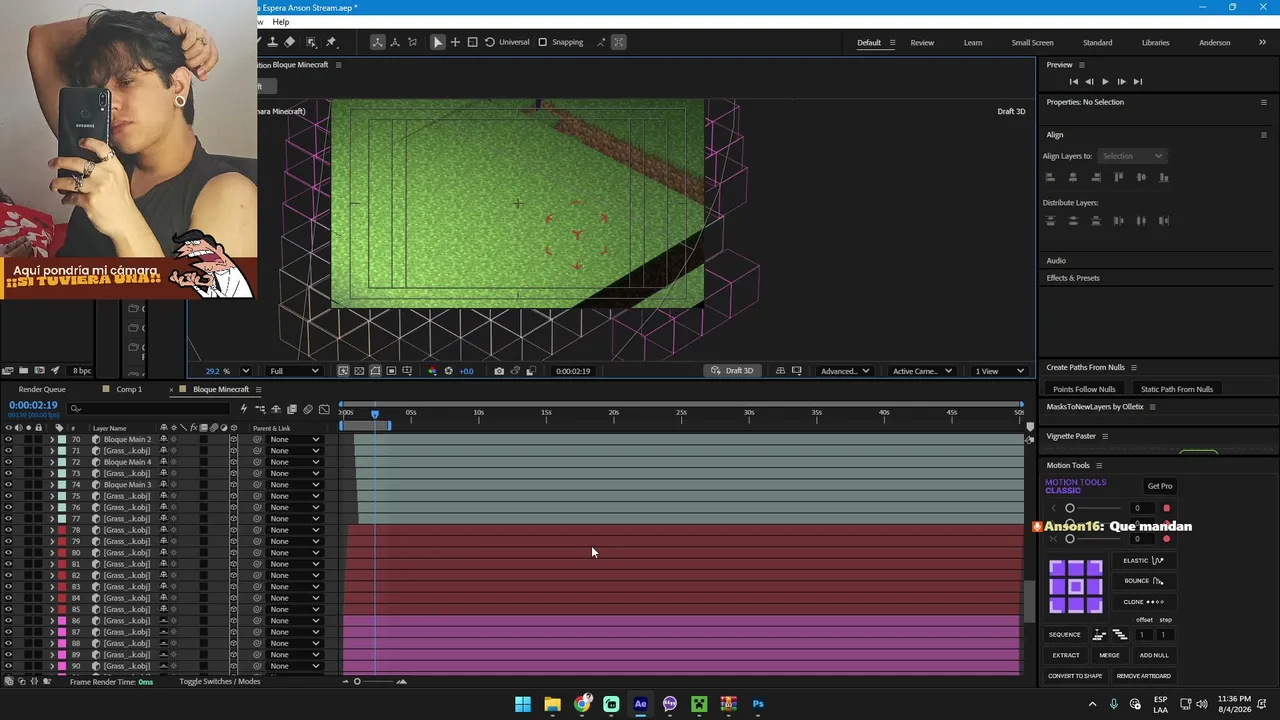Image resolution: width=1280 pixels, height=720 pixels.
Task: Open the Align Layers to Selection dropdown
Action: [x=1132, y=156]
